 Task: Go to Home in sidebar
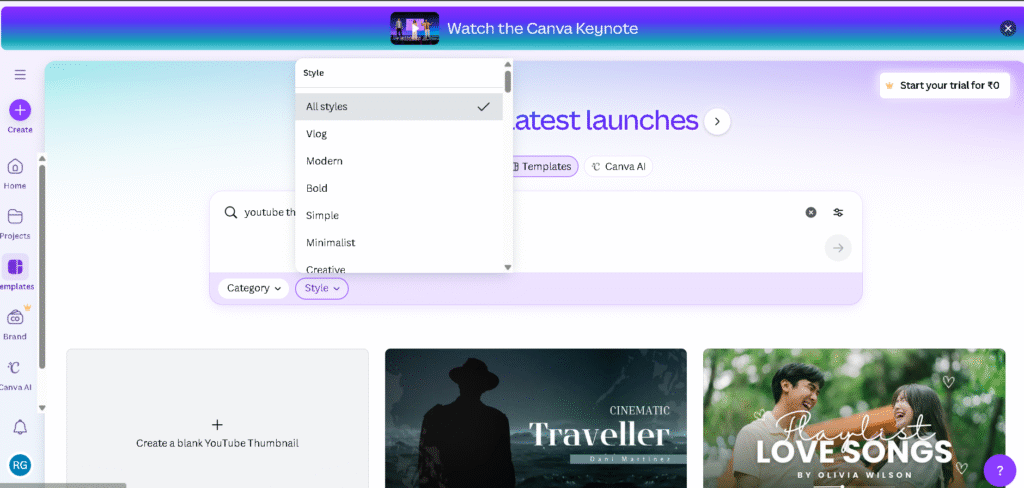[x=15, y=167]
